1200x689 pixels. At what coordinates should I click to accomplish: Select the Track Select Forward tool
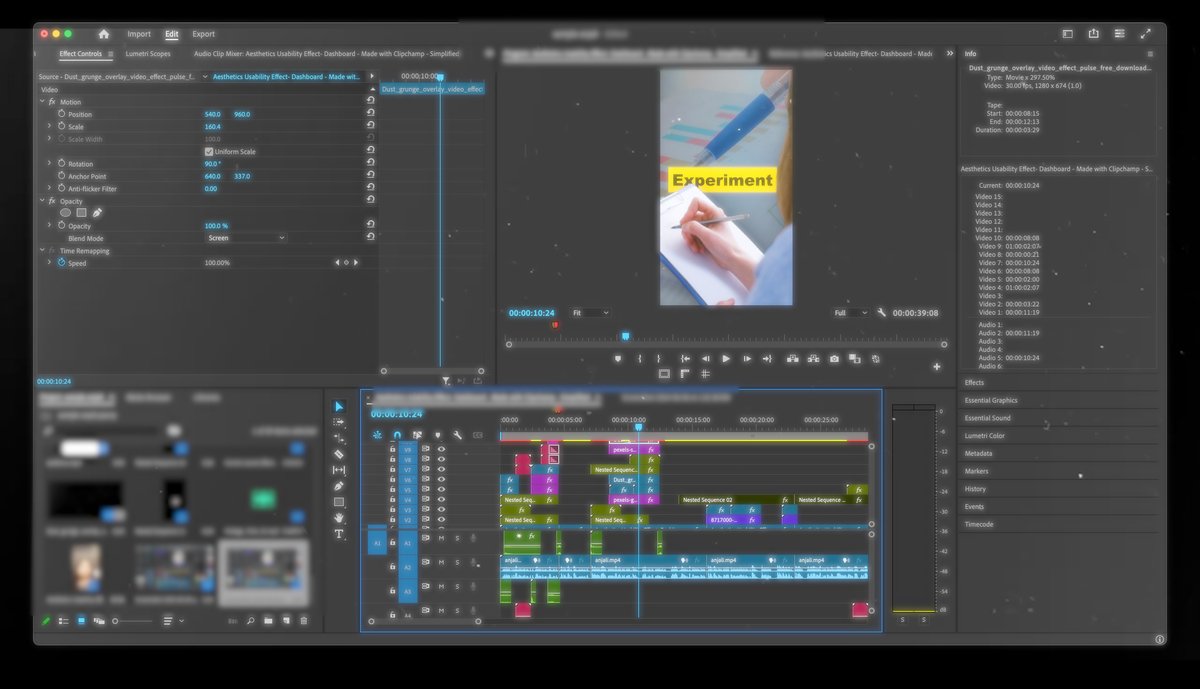pyautogui.click(x=339, y=422)
